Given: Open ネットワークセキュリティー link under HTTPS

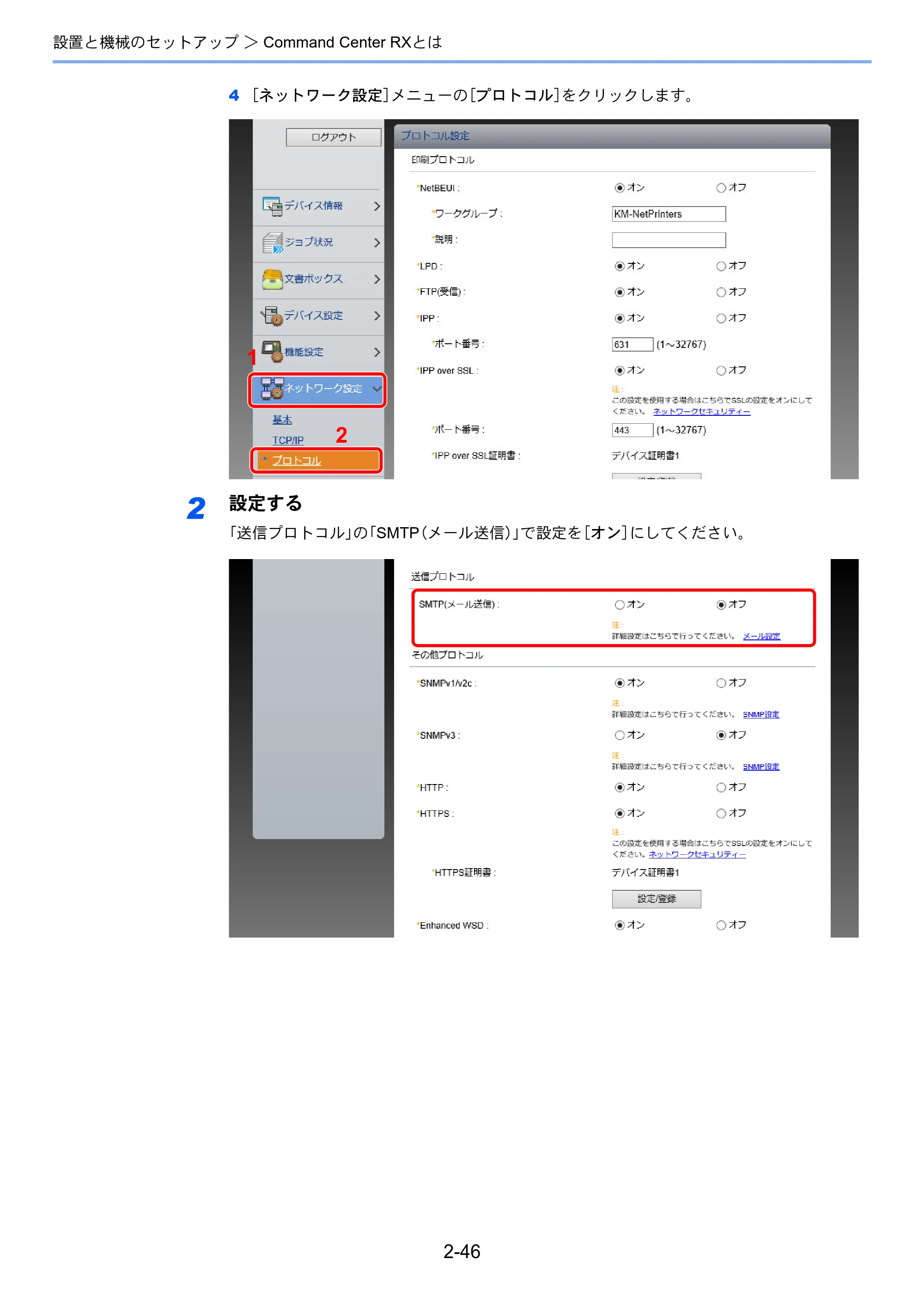Looking at the screenshot, I should (697, 855).
